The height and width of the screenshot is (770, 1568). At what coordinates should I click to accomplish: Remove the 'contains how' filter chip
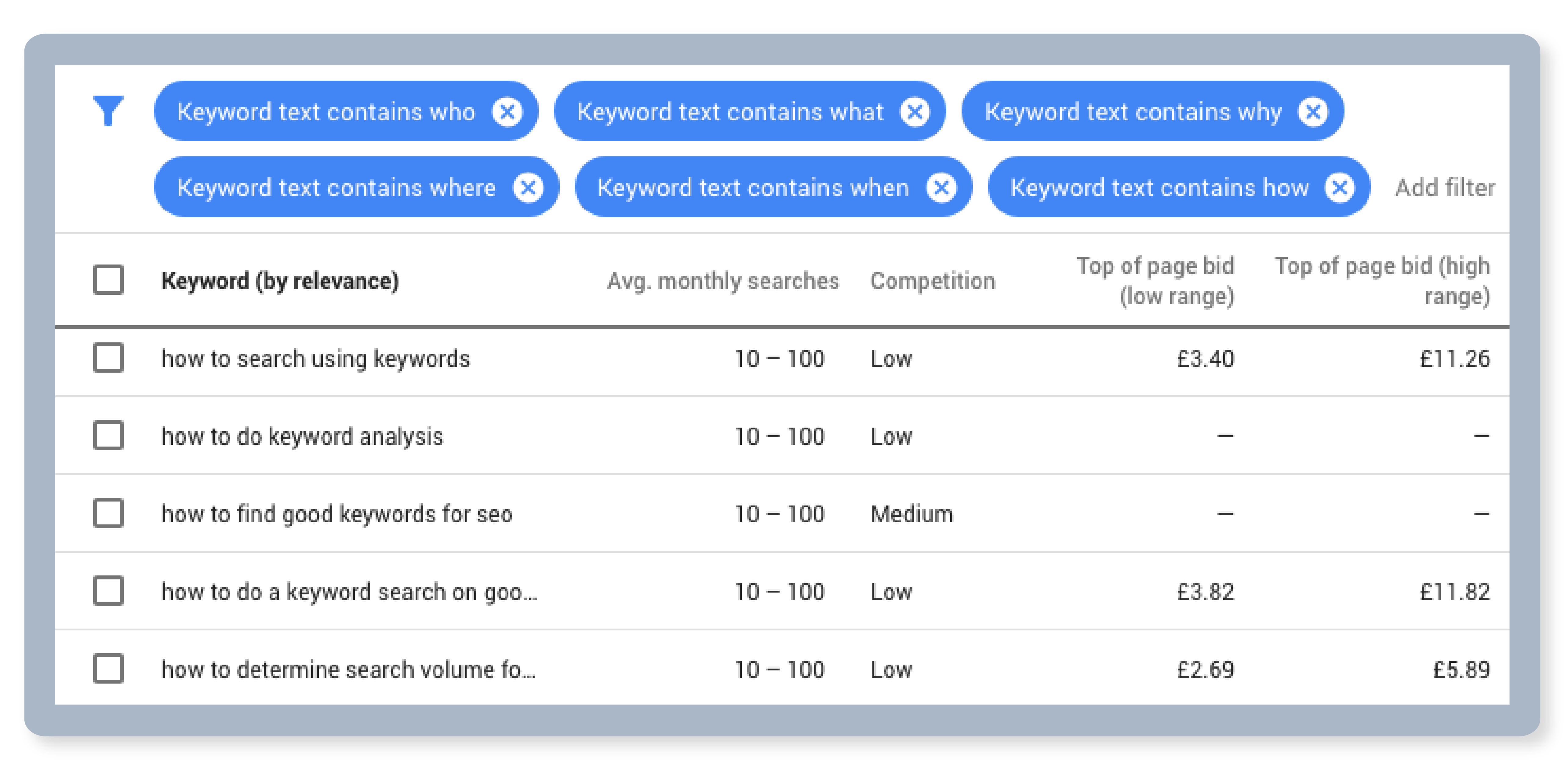(1340, 188)
